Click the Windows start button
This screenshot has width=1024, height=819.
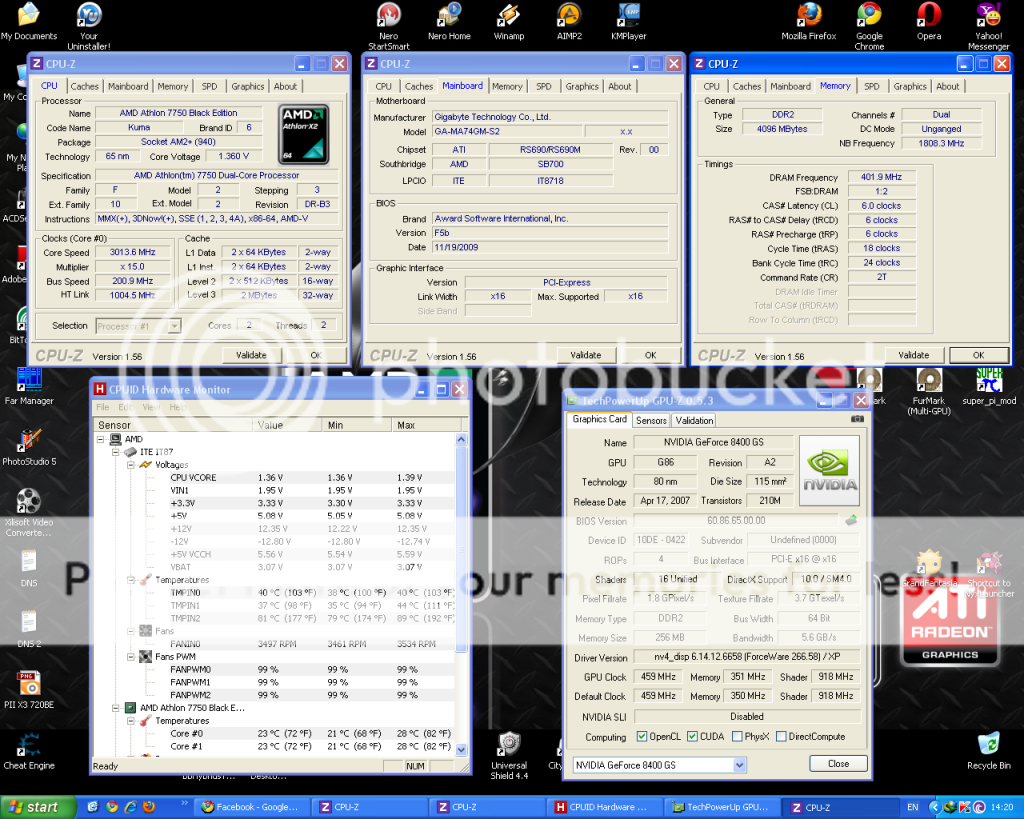click(x=37, y=807)
